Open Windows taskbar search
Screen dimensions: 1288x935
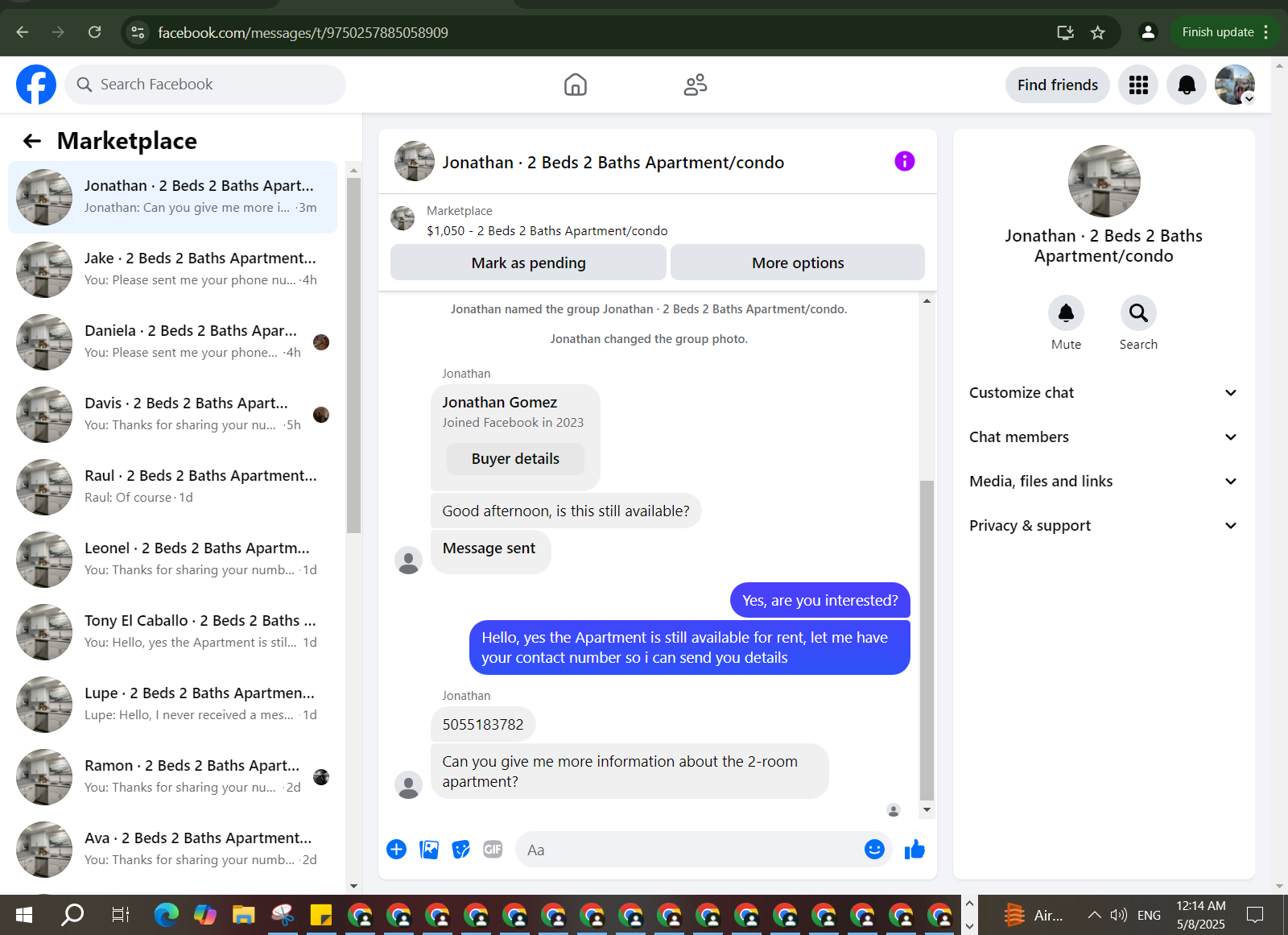point(72,915)
